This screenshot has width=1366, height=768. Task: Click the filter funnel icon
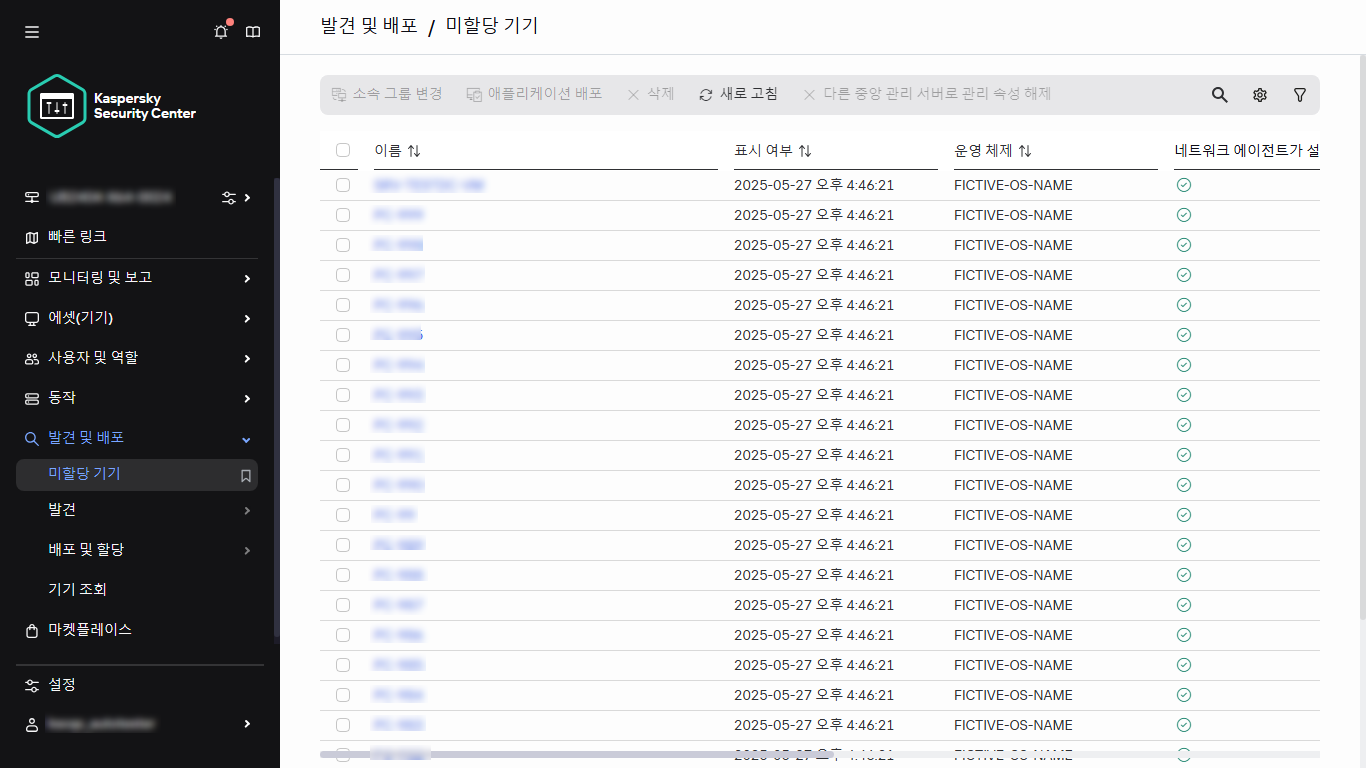pos(1299,95)
